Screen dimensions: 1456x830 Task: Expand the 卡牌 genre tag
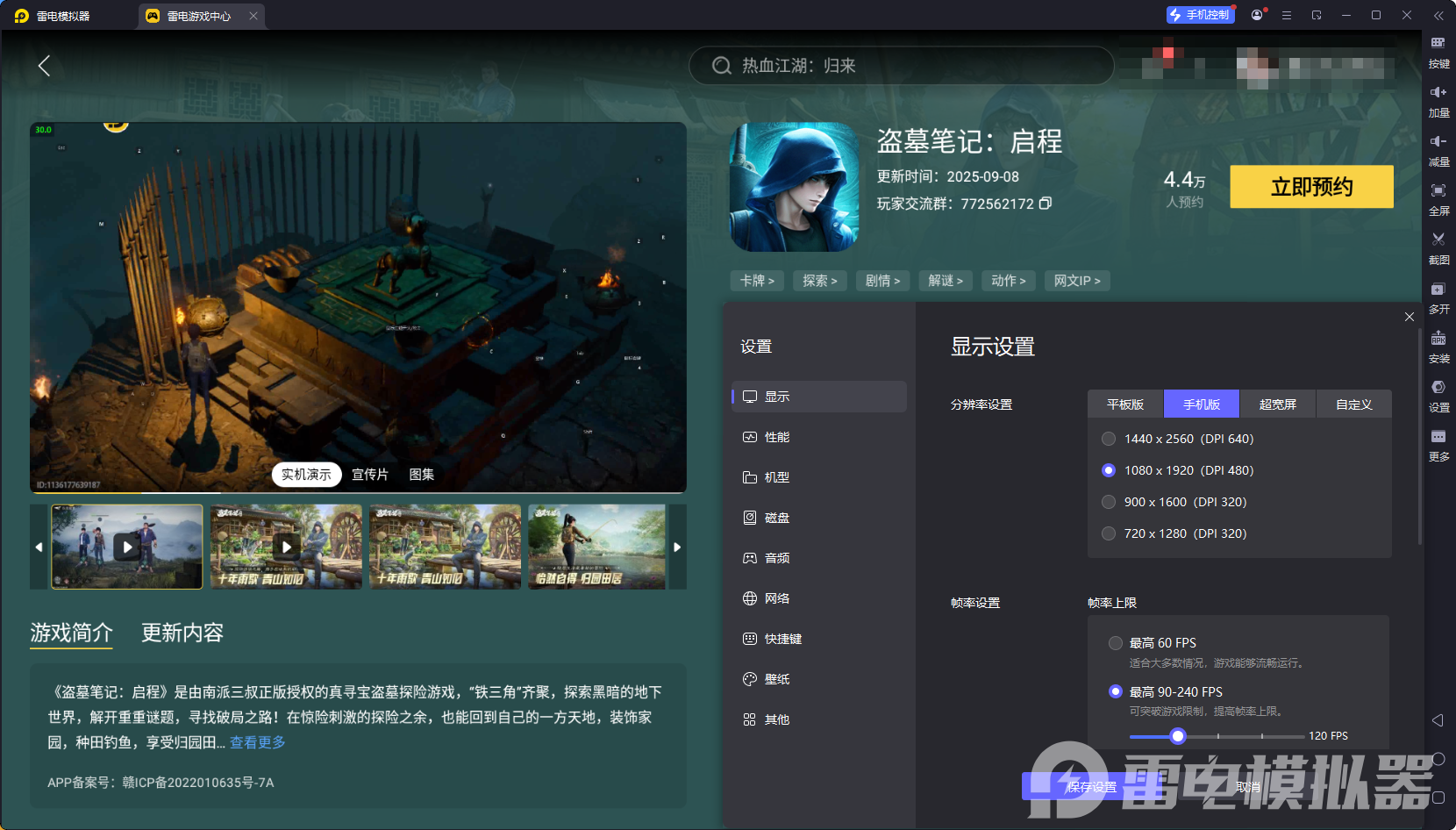(x=756, y=280)
